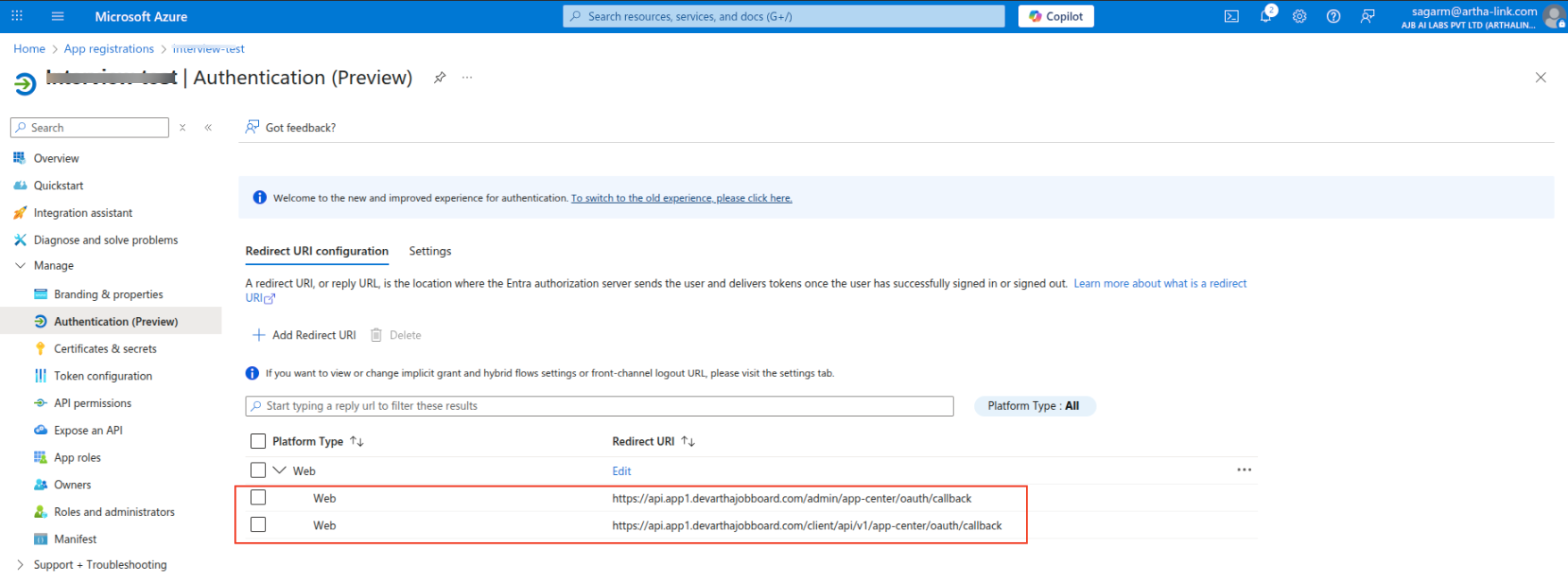Collapse the left sidebar menu
The image size is (1568, 583).
click(x=208, y=128)
